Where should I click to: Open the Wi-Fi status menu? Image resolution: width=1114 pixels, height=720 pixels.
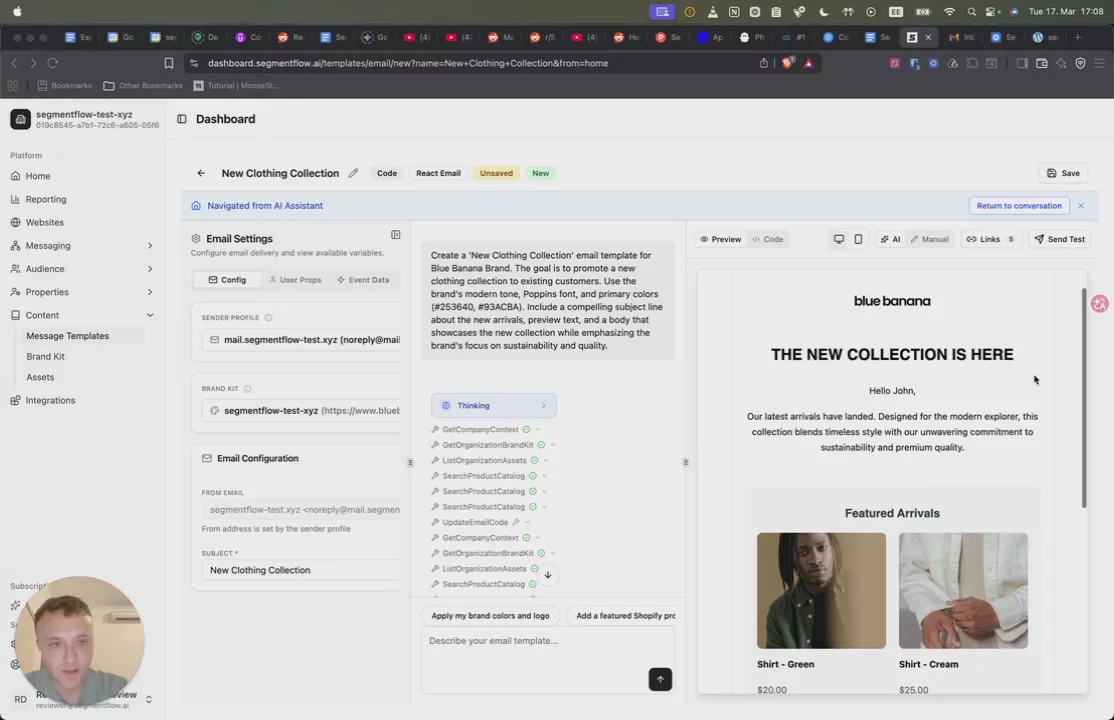coord(949,11)
